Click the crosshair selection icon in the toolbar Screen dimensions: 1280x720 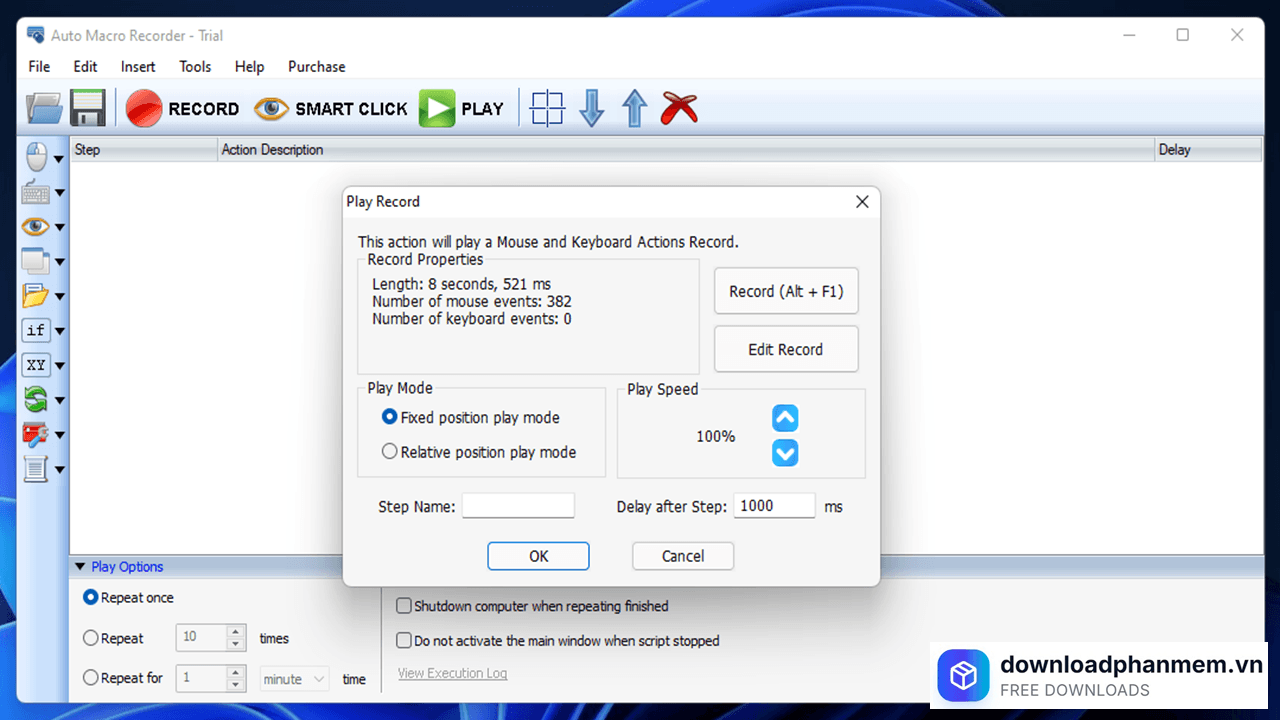547,108
